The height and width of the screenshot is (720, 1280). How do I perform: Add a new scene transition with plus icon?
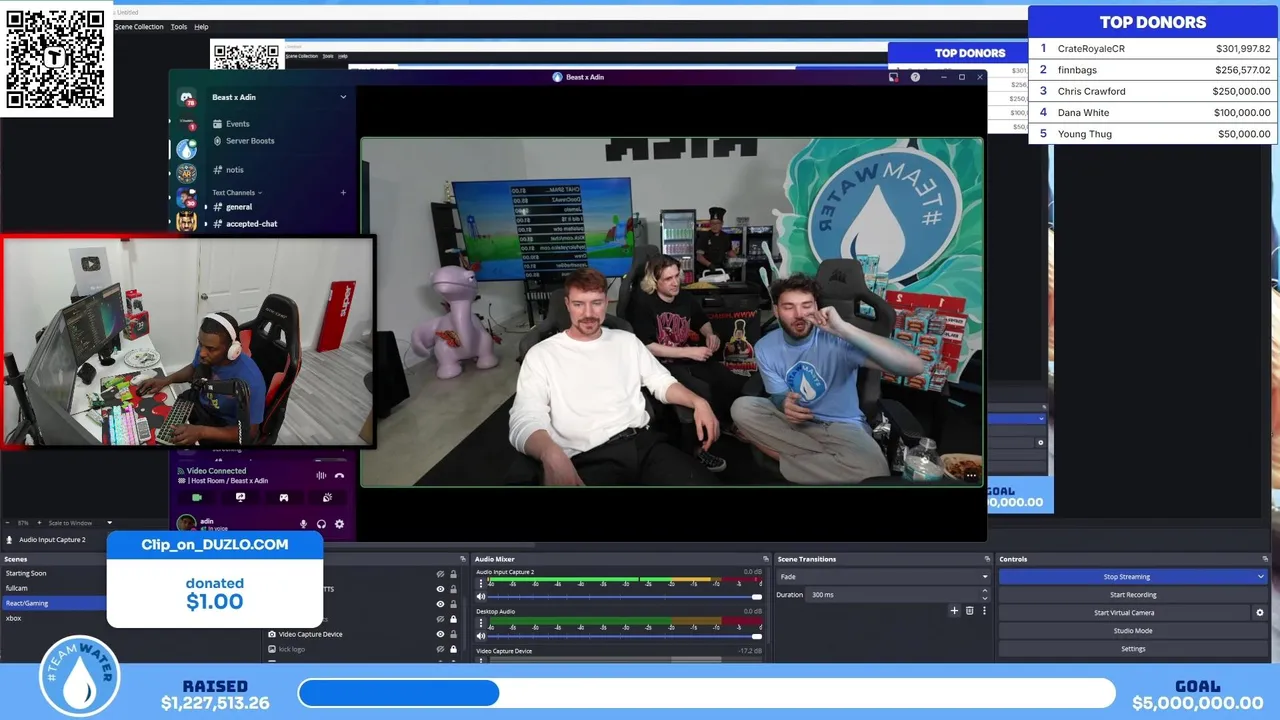(x=954, y=610)
